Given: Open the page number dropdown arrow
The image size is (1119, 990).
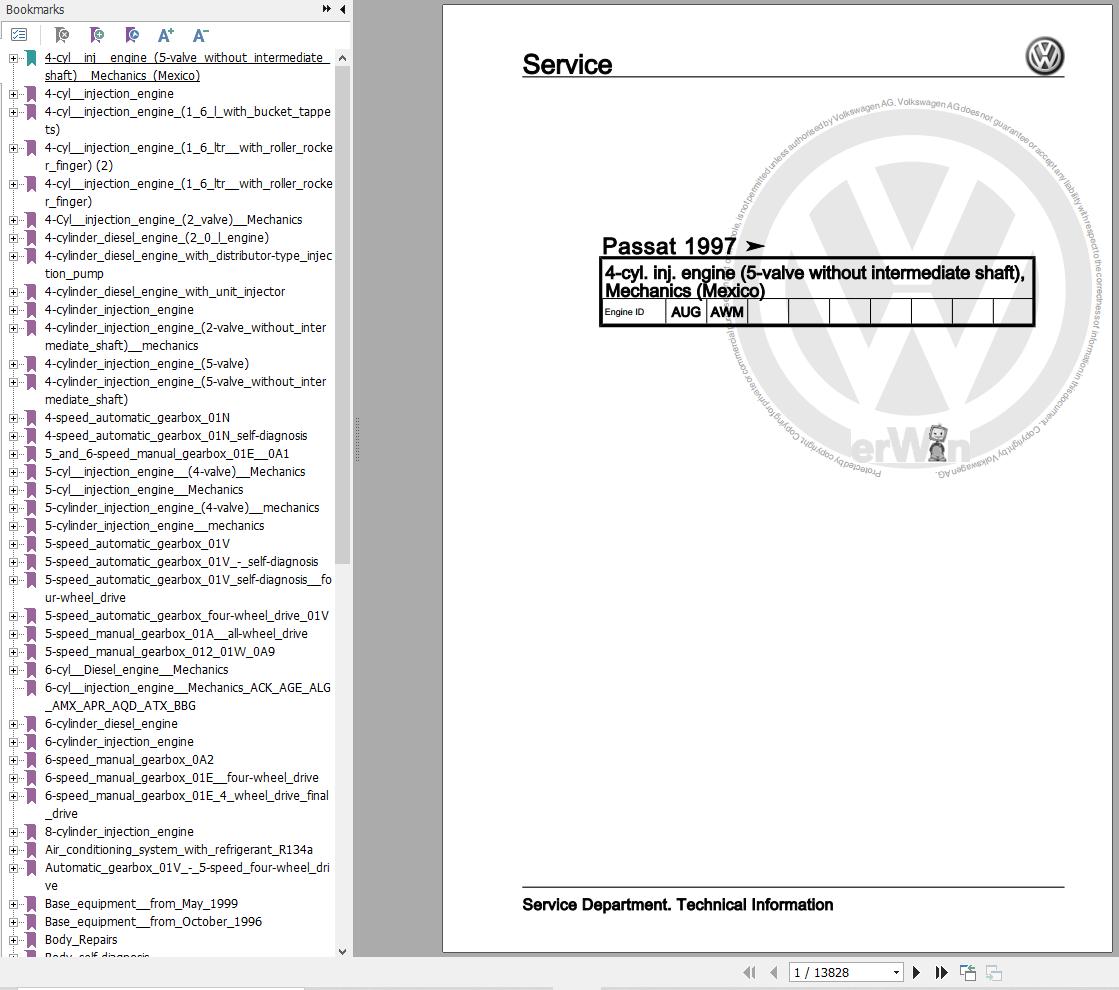Looking at the screenshot, I should click(x=897, y=971).
